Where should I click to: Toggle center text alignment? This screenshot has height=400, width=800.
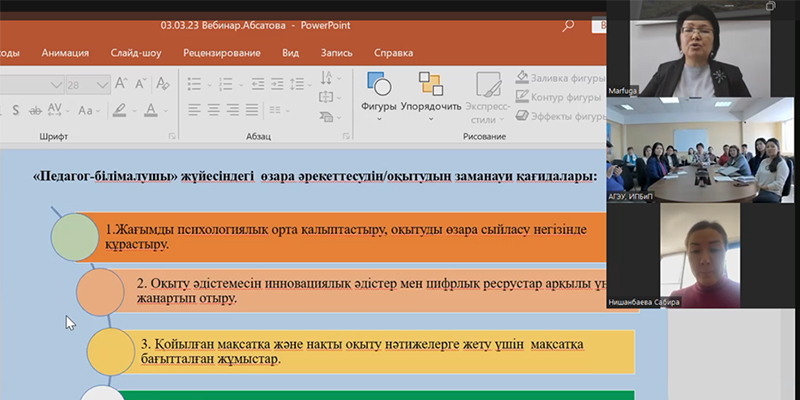[x=213, y=110]
